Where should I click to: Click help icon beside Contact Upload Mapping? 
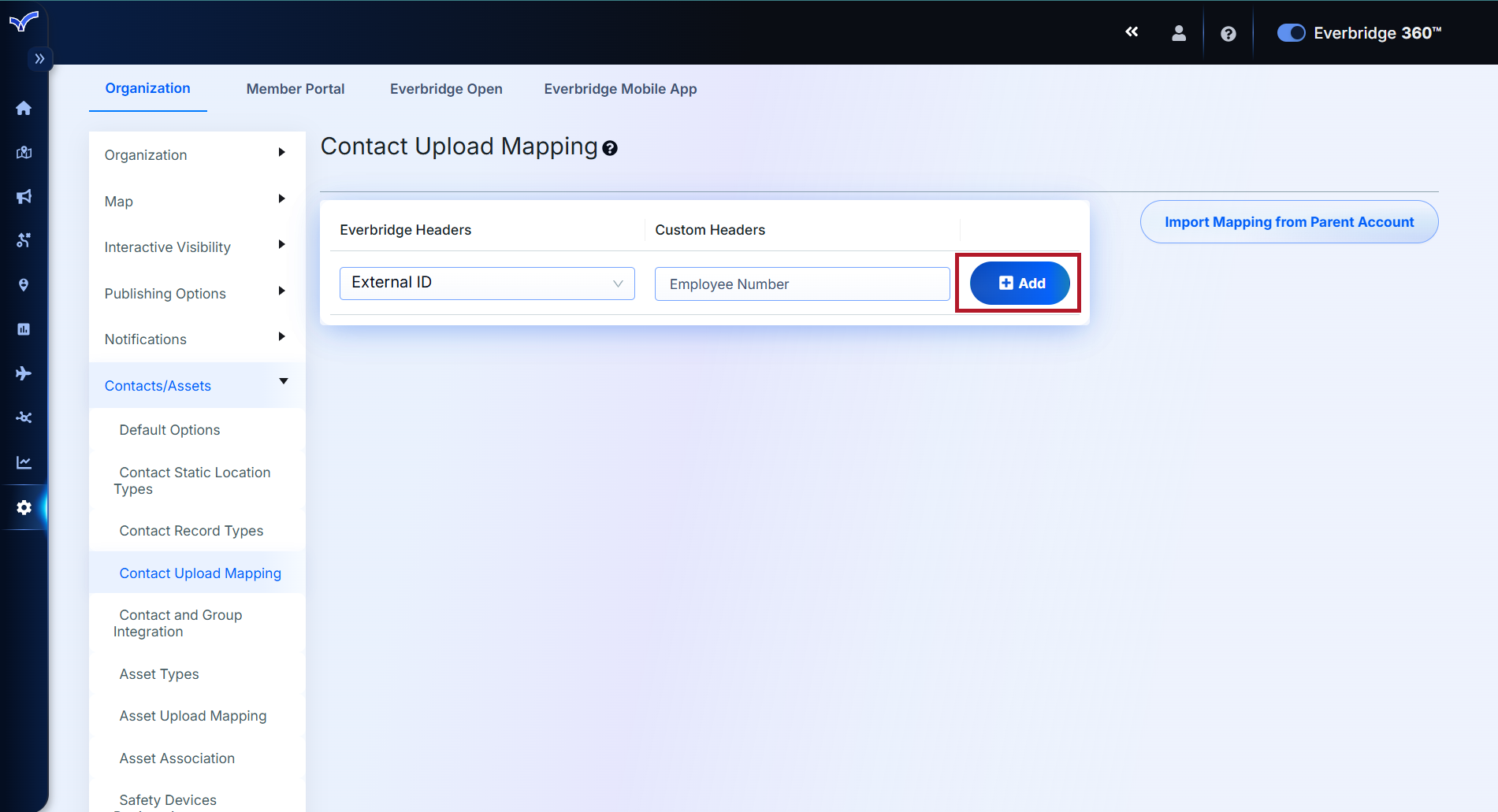610,148
